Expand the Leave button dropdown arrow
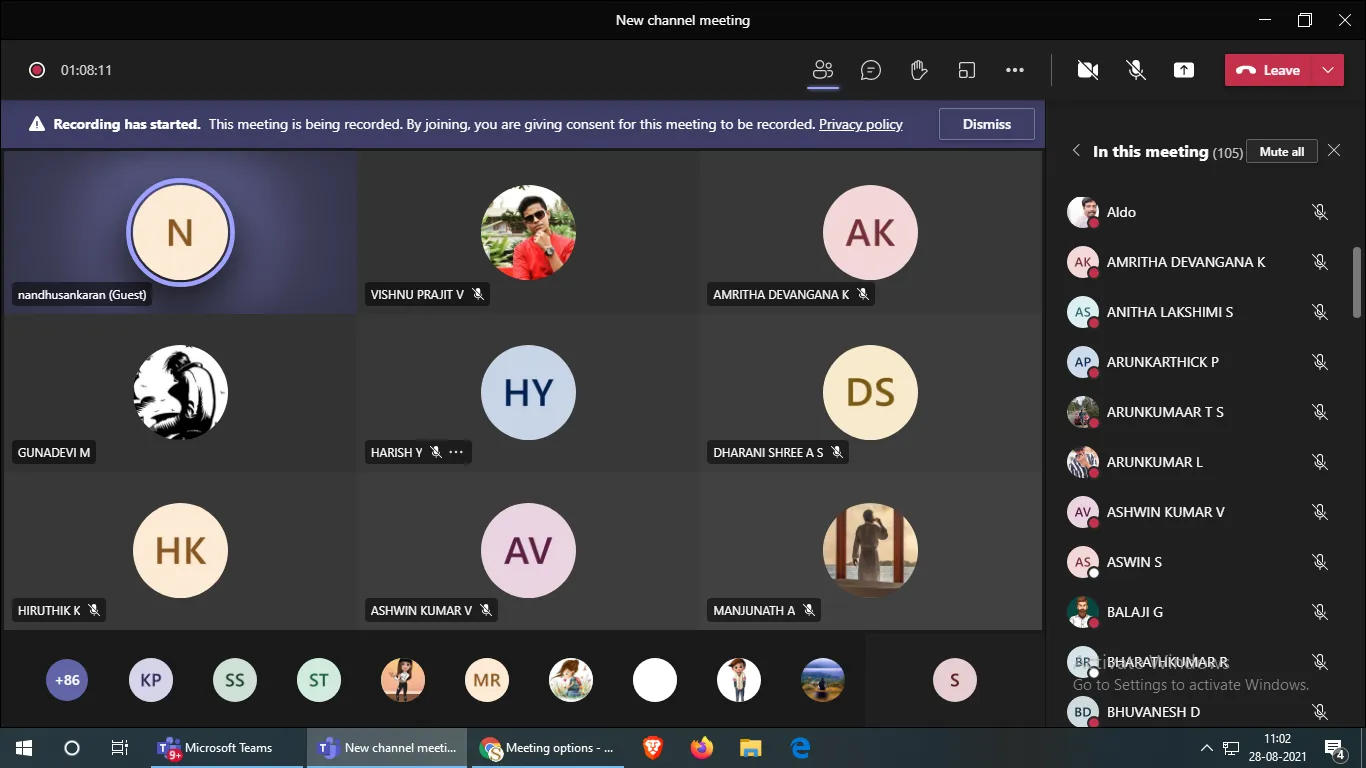Screen dimensions: 1366x768 1328,70
